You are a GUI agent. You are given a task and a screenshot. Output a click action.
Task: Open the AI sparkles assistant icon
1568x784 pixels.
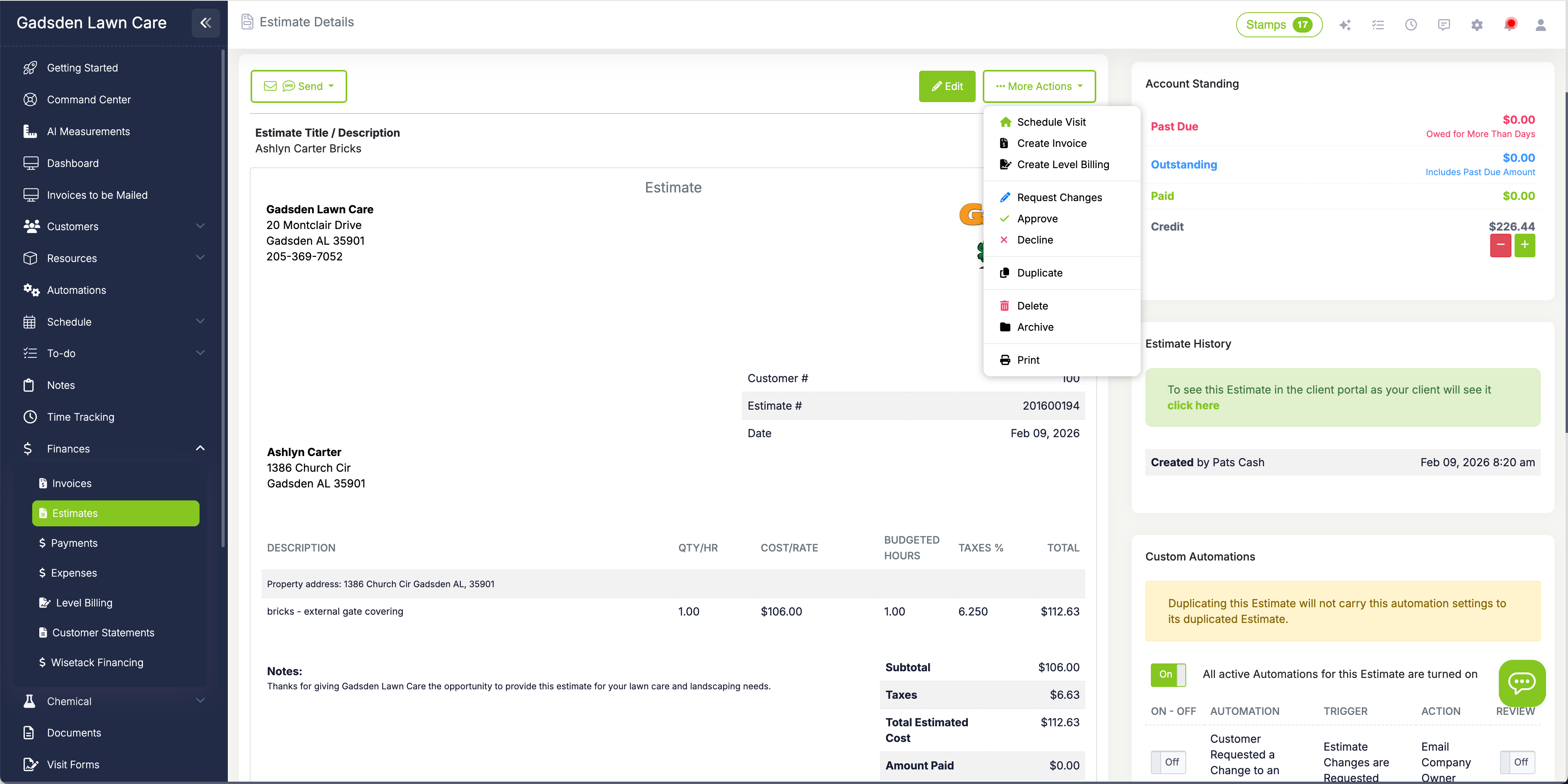coord(1345,24)
